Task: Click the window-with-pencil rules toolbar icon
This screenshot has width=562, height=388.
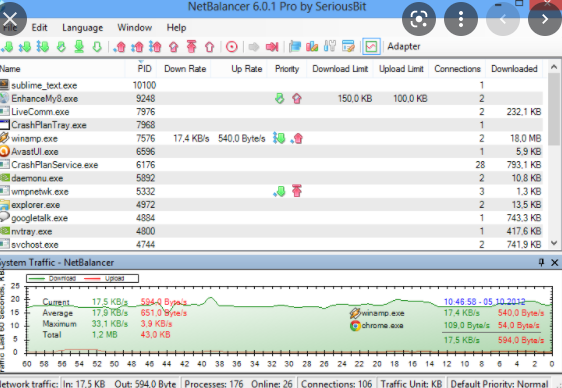Action: pyautogui.click(x=348, y=47)
